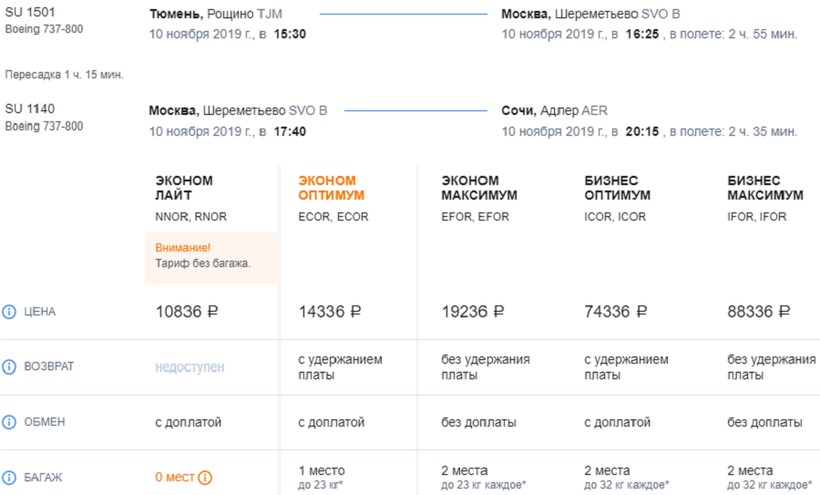820x495 pixels.
Task: Click info icon next to ЦЕНА
Action: [x=10, y=312]
